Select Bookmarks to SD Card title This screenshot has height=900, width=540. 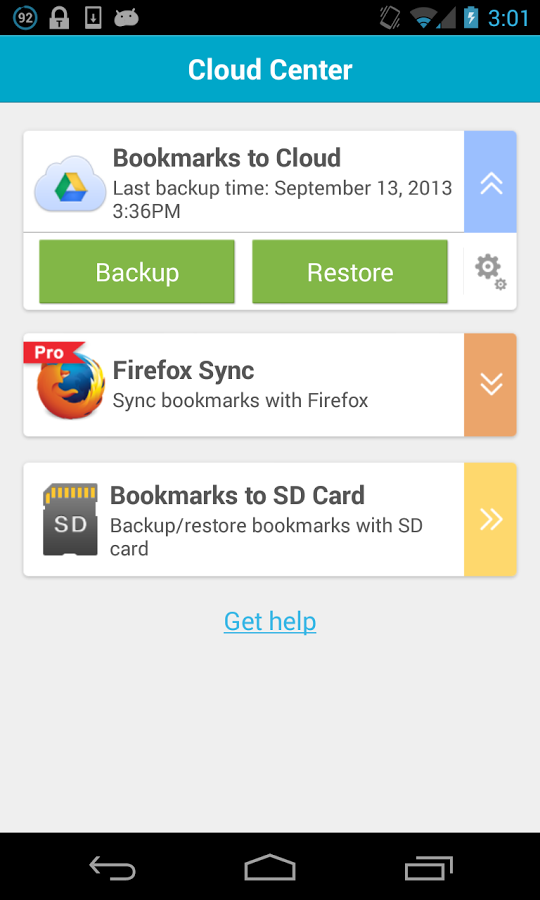click(x=237, y=495)
